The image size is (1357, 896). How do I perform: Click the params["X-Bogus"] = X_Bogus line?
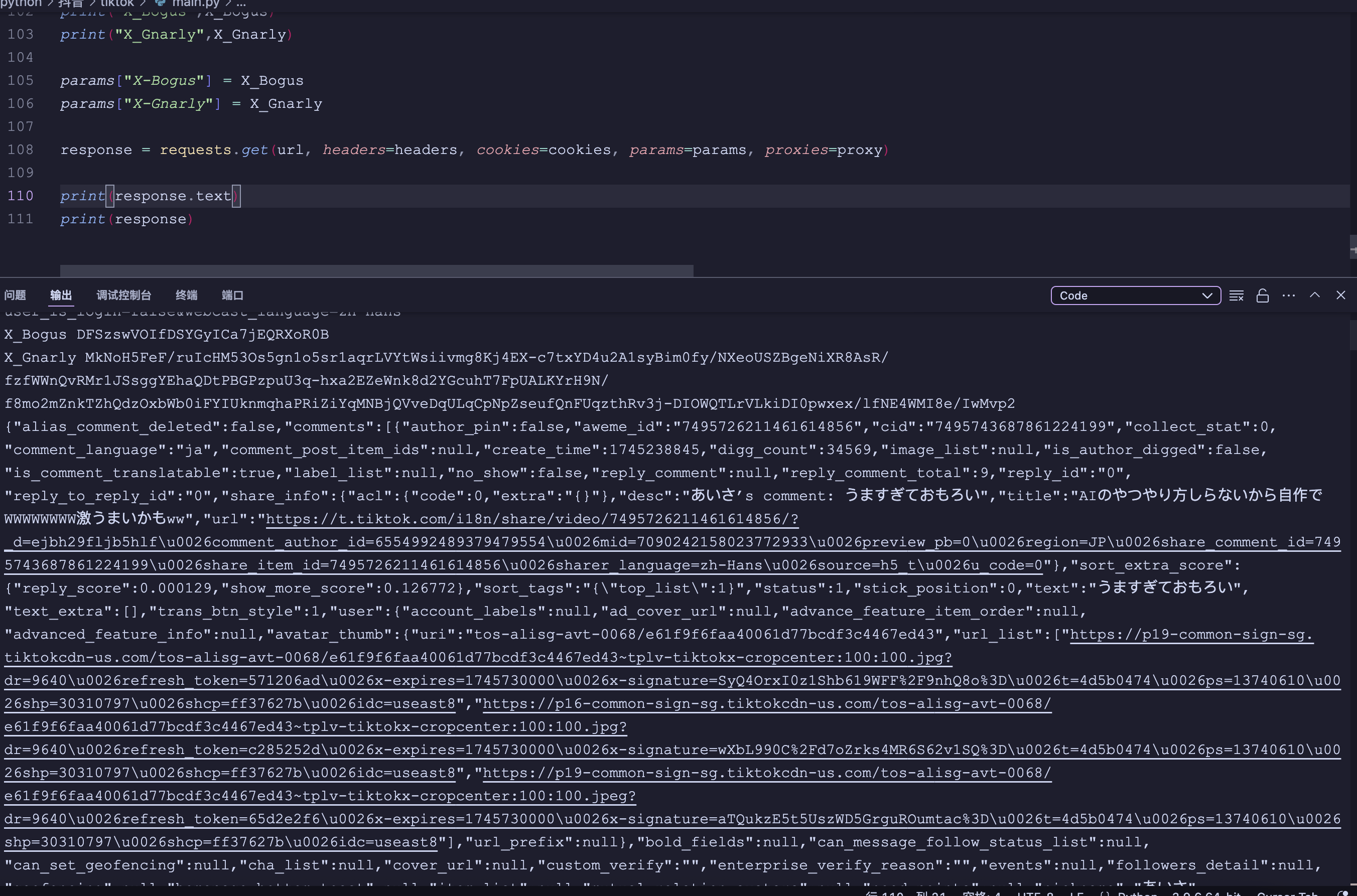(x=182, y=81)
